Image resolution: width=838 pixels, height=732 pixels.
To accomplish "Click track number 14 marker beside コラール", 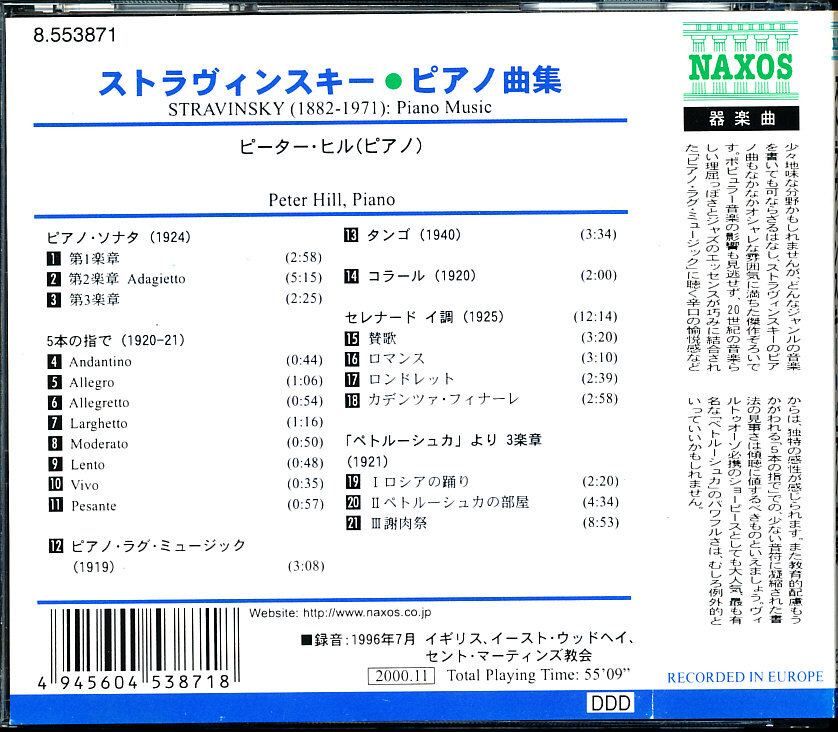I will (351, 276).
